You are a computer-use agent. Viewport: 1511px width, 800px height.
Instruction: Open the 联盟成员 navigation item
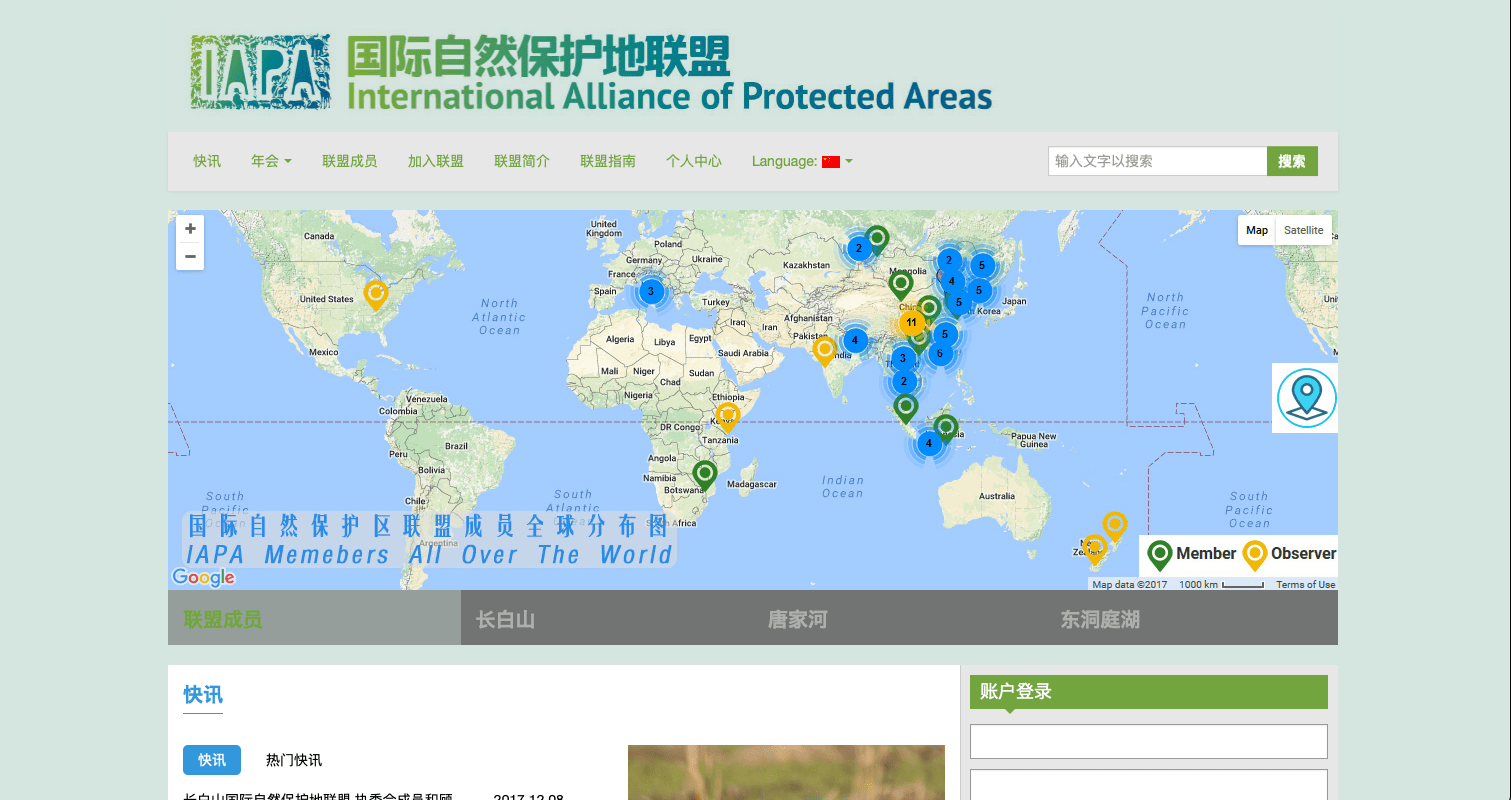pos(349,161)
